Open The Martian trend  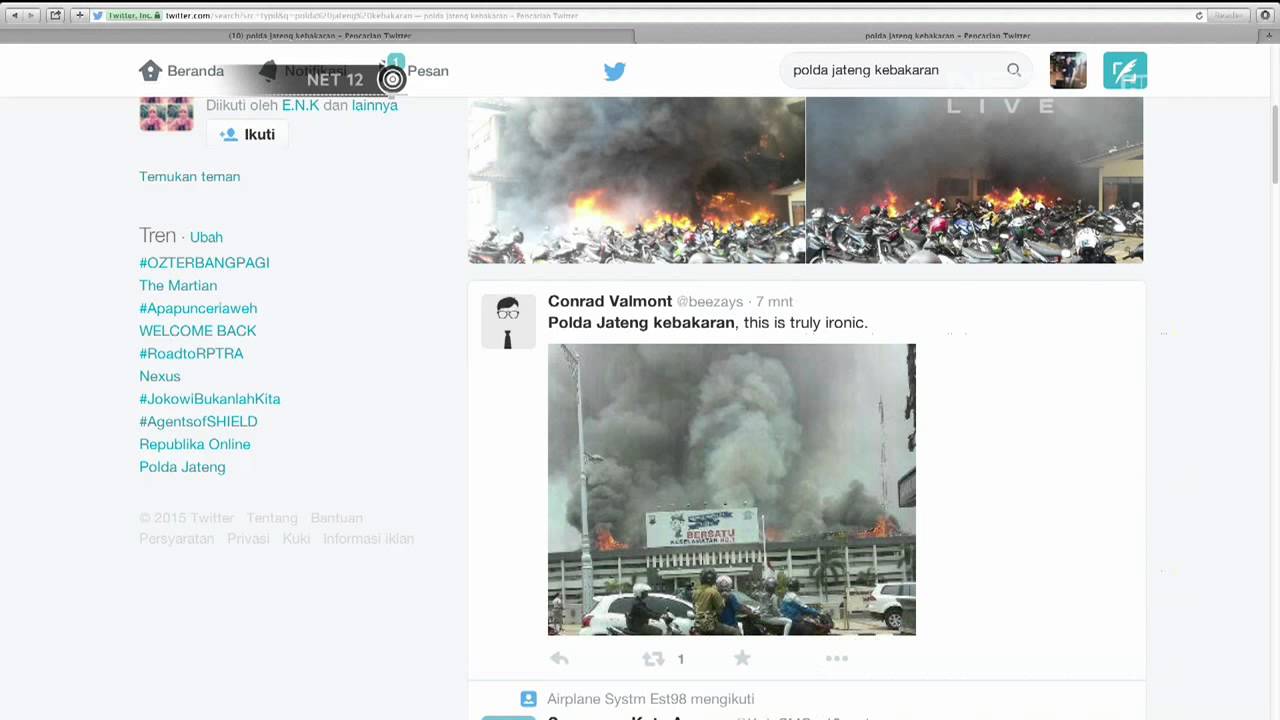pos(178,286)
